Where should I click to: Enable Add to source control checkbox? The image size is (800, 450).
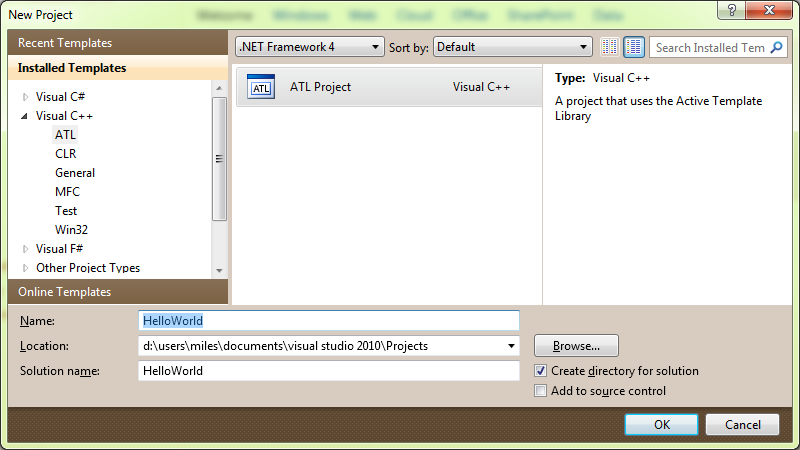click(540, 391)
